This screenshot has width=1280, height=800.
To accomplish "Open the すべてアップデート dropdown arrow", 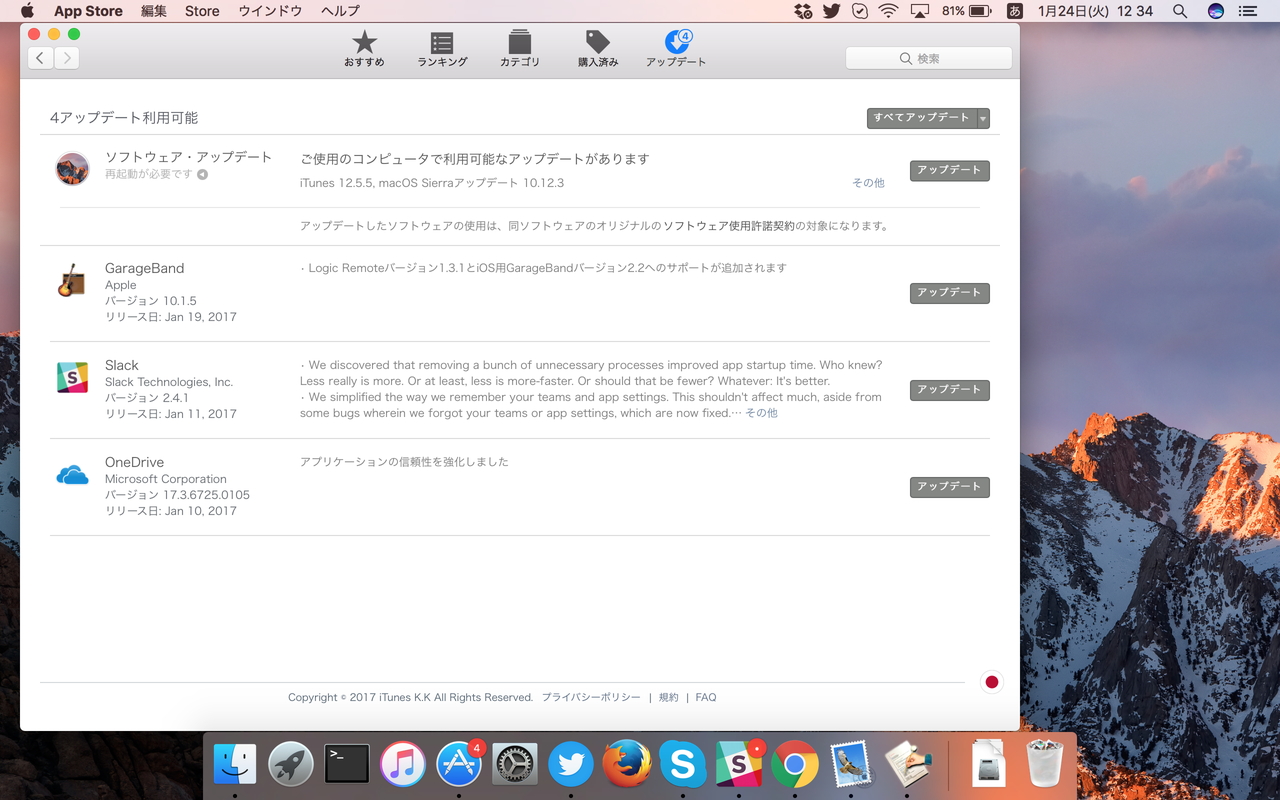I will [x=982, y=117].
